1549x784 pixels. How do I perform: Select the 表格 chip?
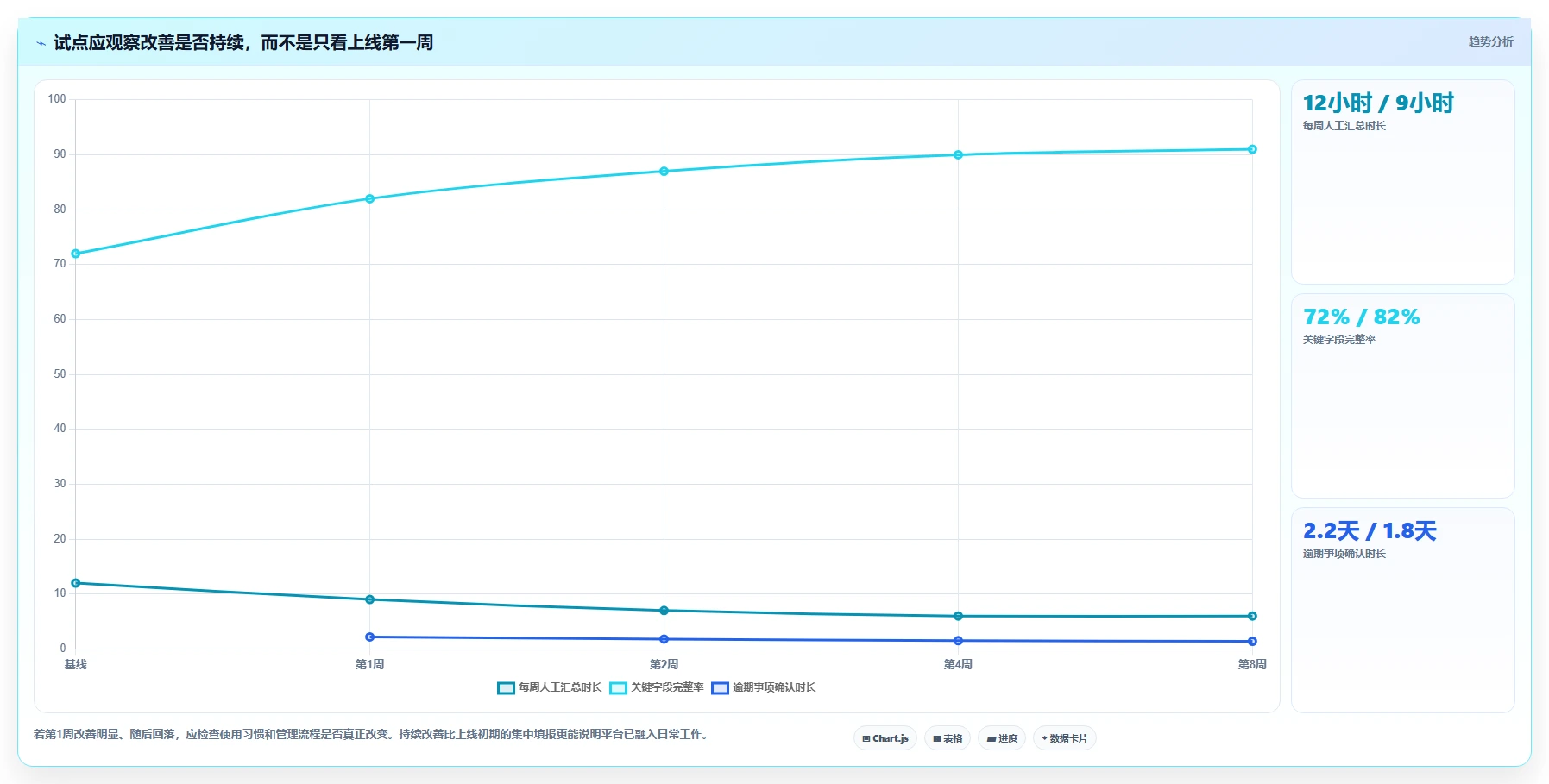[x=948, y=738]
